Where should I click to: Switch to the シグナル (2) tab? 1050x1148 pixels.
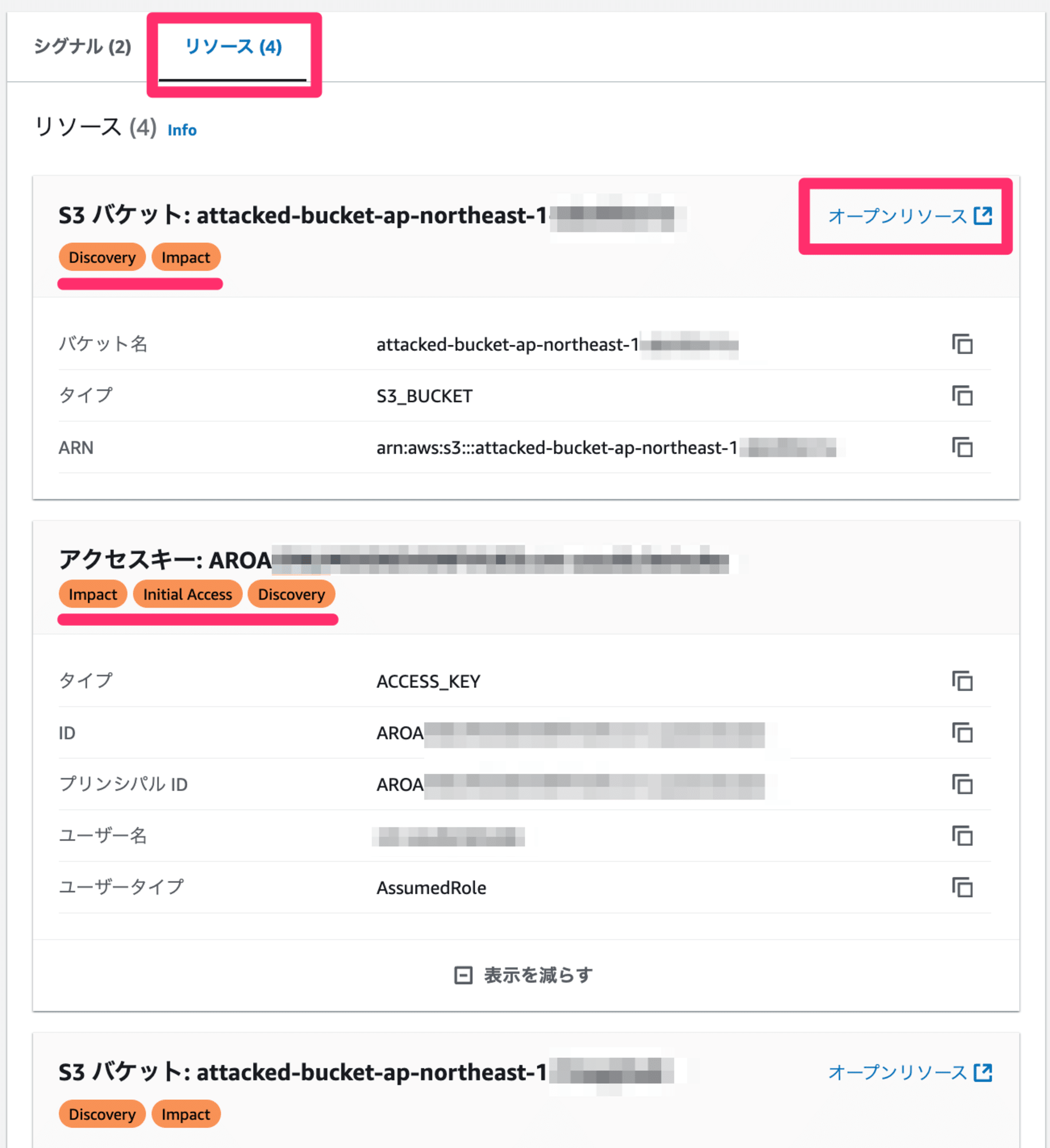[x=83, y=46]
